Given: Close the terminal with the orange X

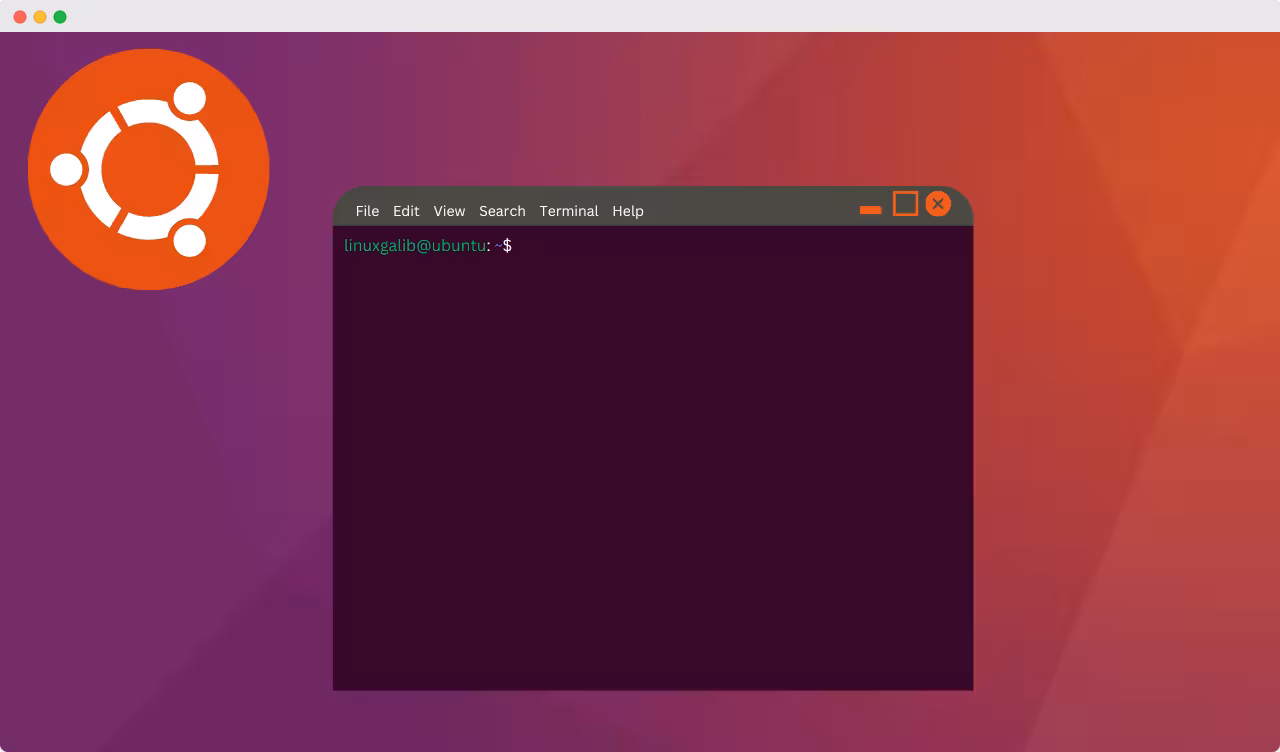Looking at the screenshot, I should 938,204.
